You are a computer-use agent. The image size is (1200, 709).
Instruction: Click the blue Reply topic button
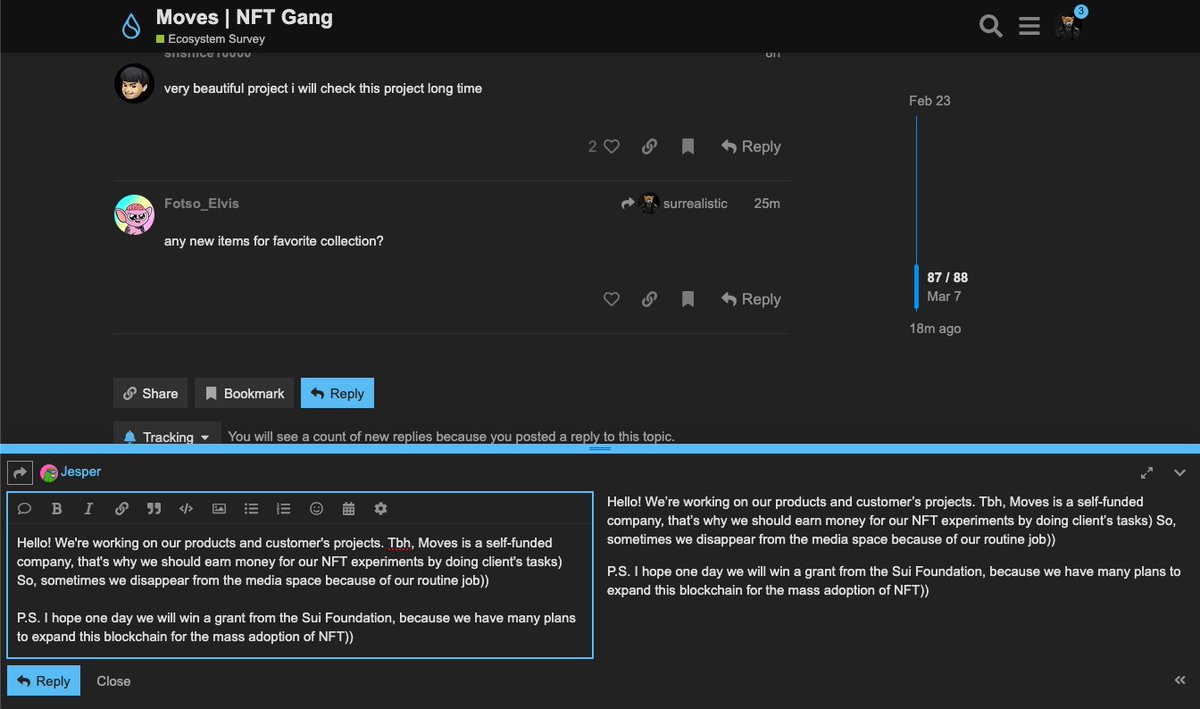[337, 393]
